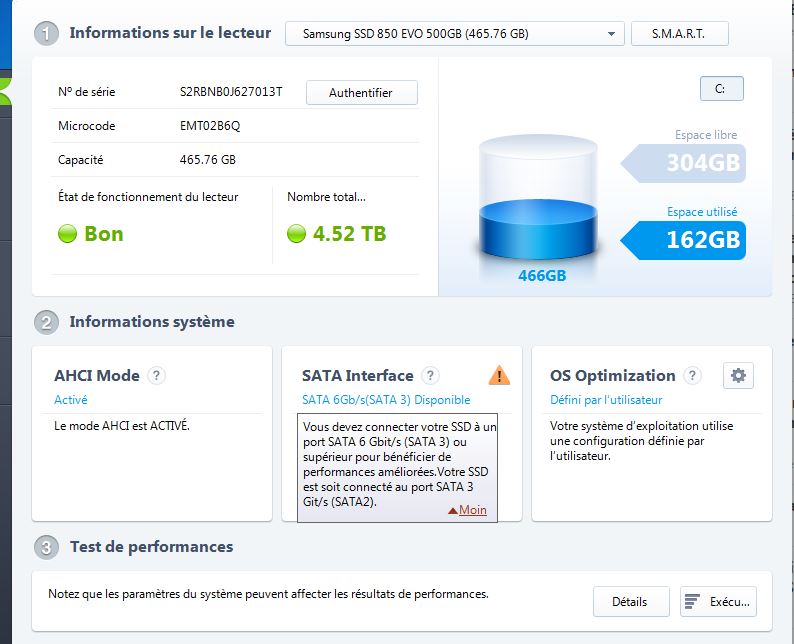Click the microcode value EMT02B6Q
This screenshot has width=794, height=644.
(x=210, y=126)
